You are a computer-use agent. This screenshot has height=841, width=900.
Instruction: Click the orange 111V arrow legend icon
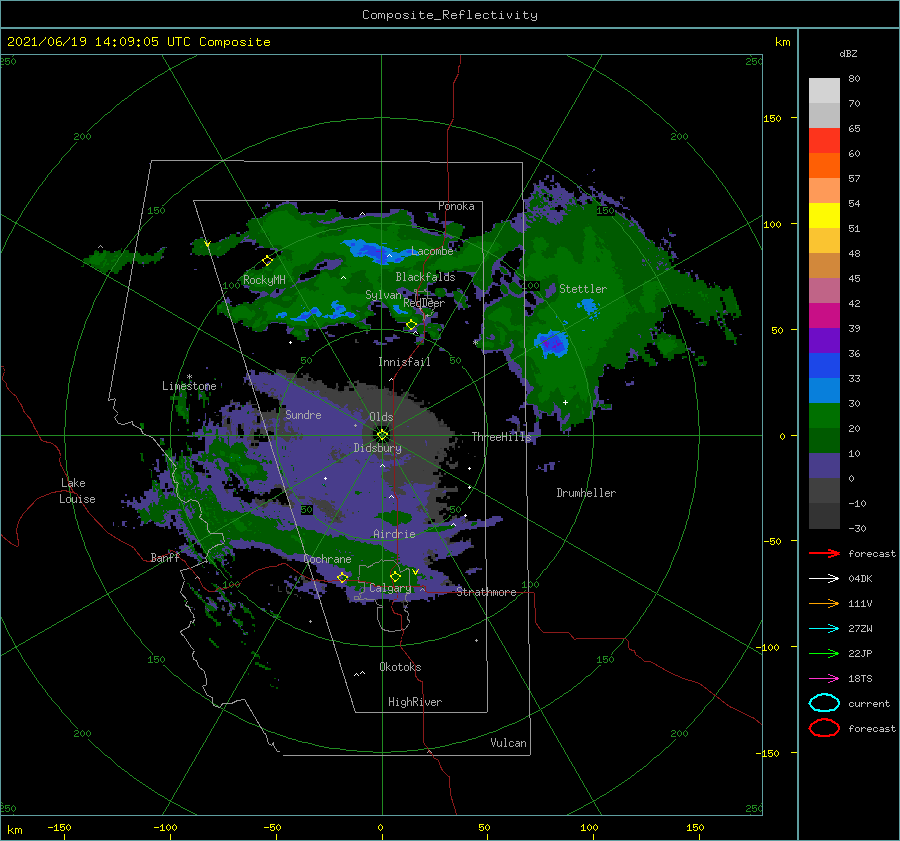[x=824, y=603]
